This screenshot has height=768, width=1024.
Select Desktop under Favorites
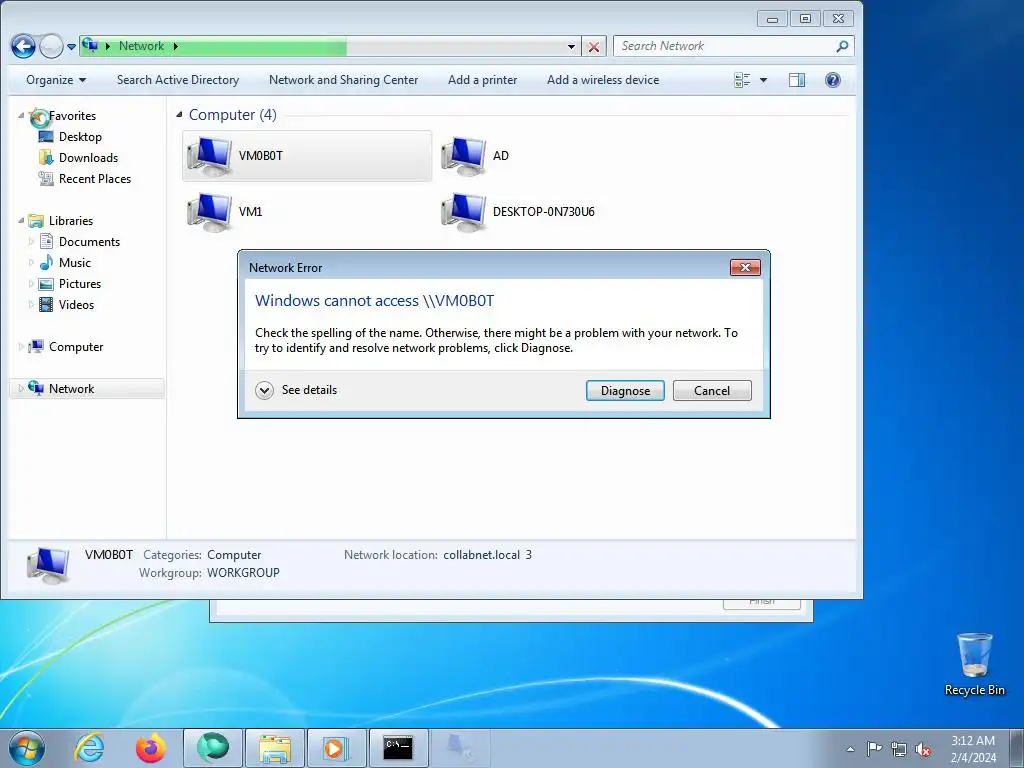(80, 136)
